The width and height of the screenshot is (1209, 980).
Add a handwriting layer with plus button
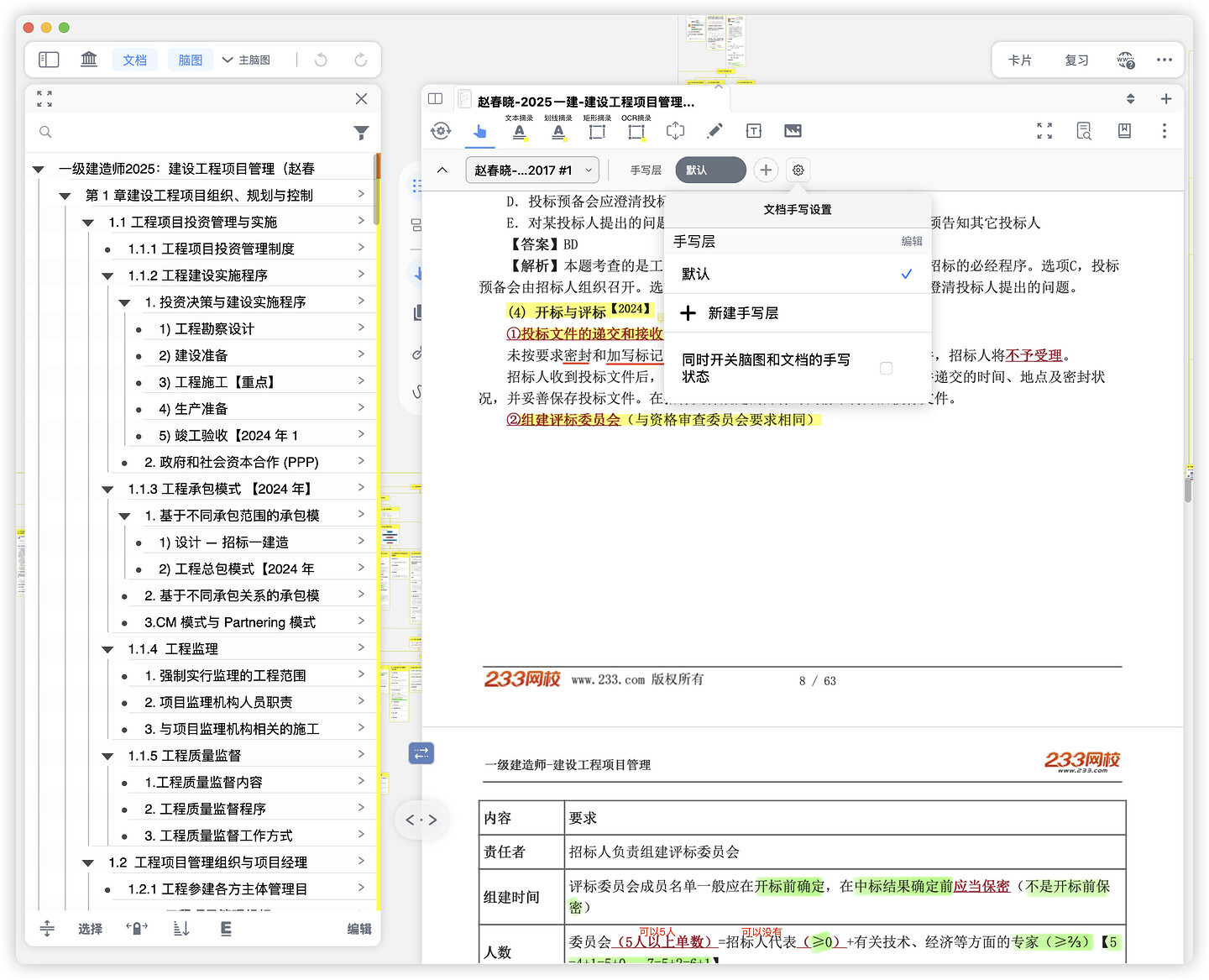point(766,170)
